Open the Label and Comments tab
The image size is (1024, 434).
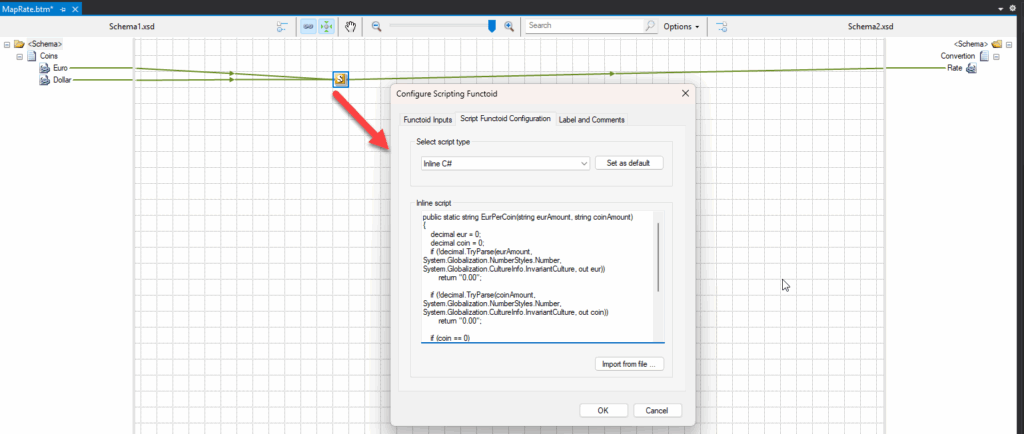point(592,119)
